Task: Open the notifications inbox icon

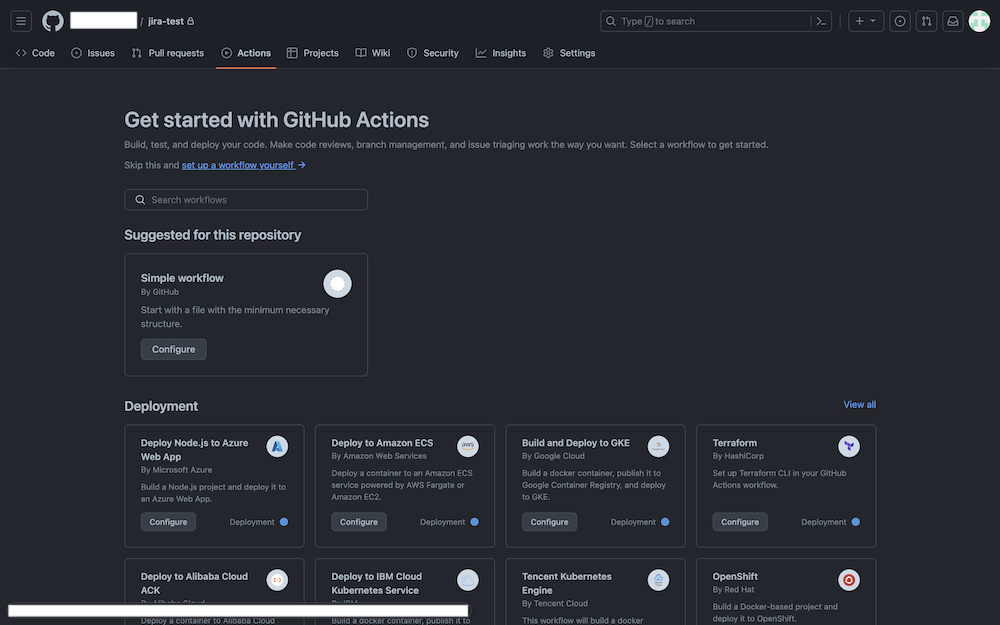Action: [x=953, y=21]
